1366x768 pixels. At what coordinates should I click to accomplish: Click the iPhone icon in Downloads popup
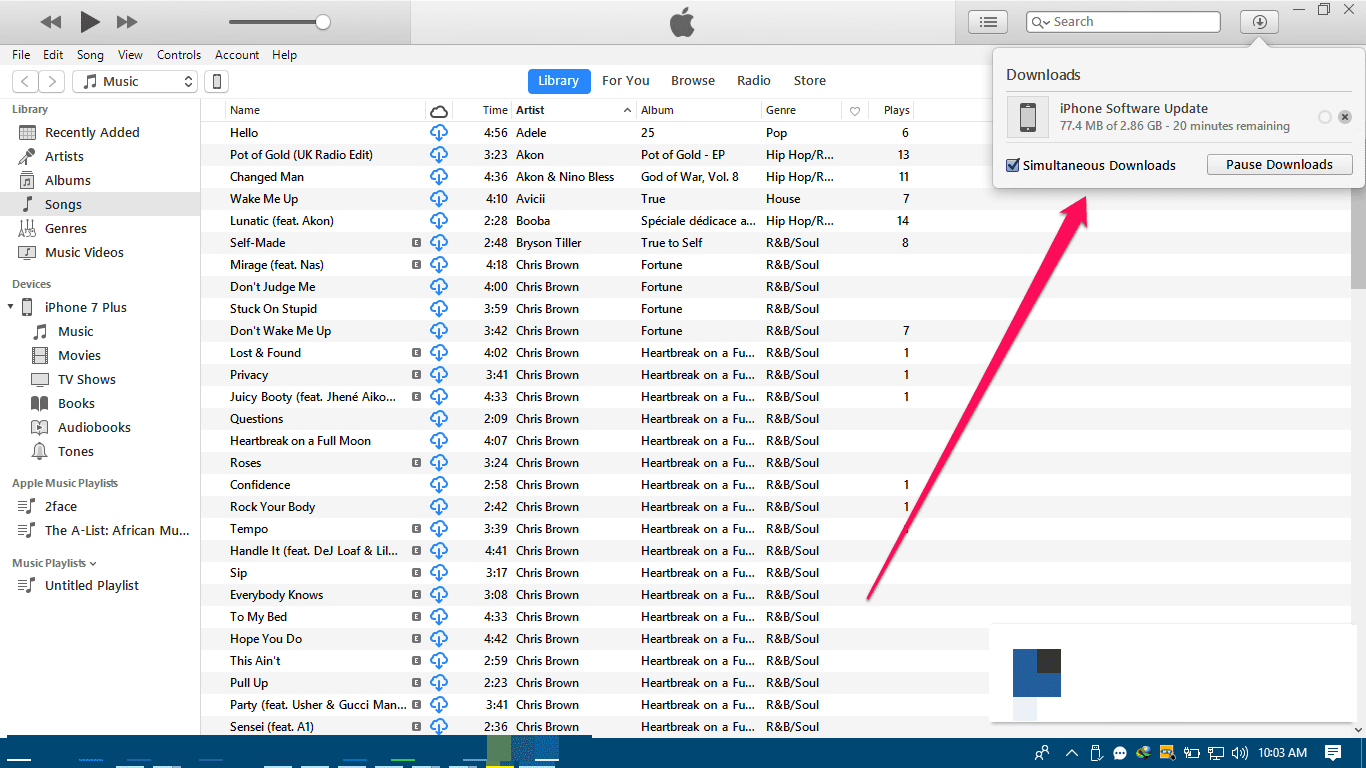pyautogui.click(x=1028, y=117)
